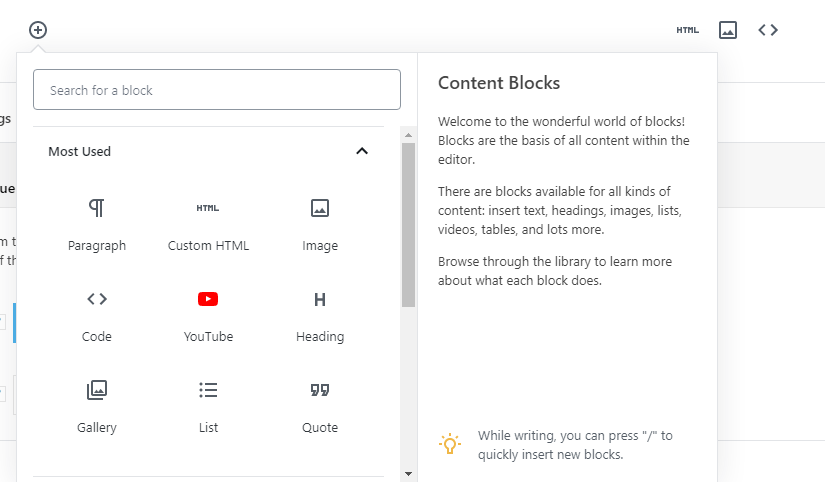Click the scrollbar up arrow in block list
Image resolution: width=825 pixels, height=482 pixels.
pos(408,134)
